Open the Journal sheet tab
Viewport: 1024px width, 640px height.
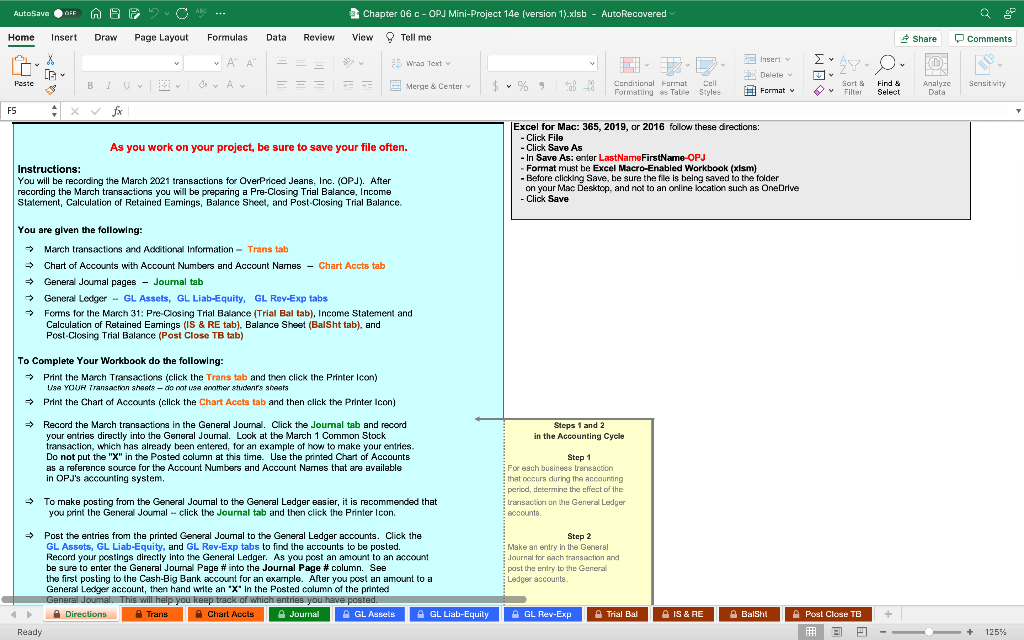299,613
